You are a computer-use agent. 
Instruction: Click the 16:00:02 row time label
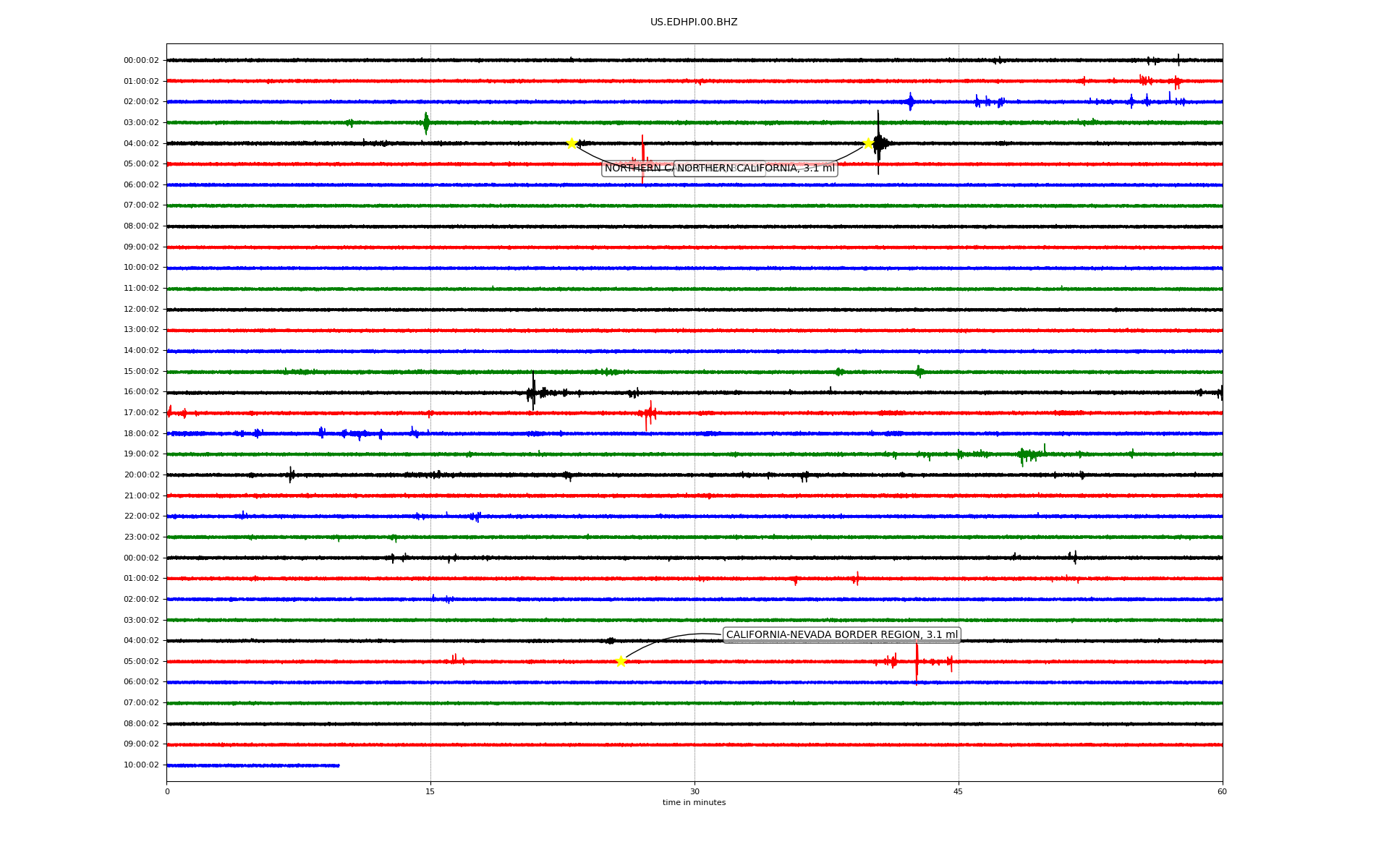click(x=141, y=392)
